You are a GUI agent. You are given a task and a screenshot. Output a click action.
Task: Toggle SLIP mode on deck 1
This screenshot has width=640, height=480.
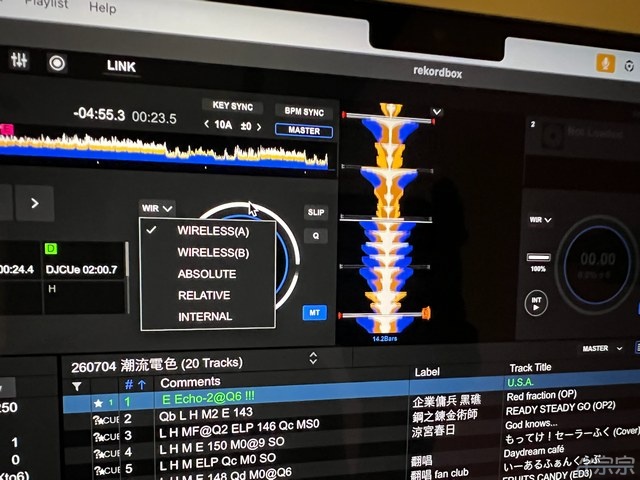(316, 212)
